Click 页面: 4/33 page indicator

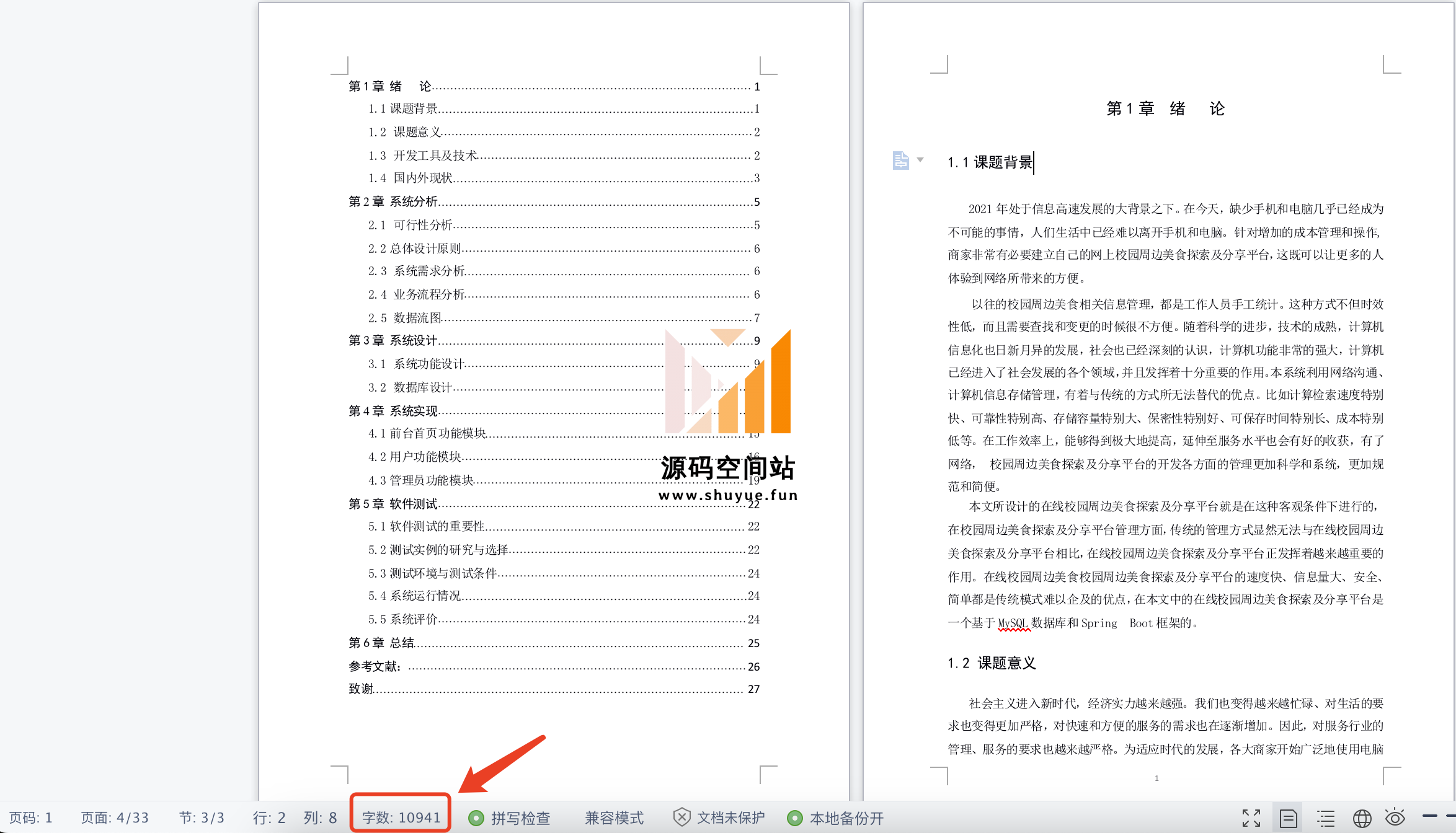pos(115,818)
